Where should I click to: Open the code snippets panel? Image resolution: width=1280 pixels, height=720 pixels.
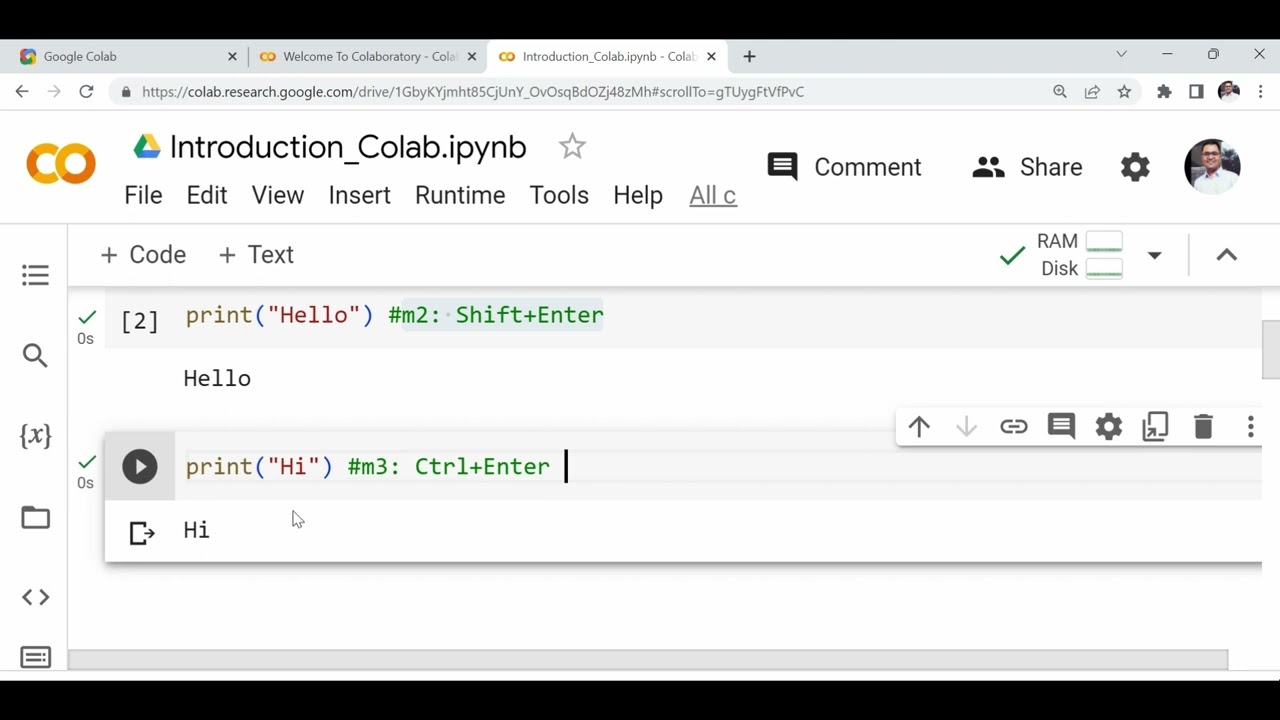[x=35, y=597]
